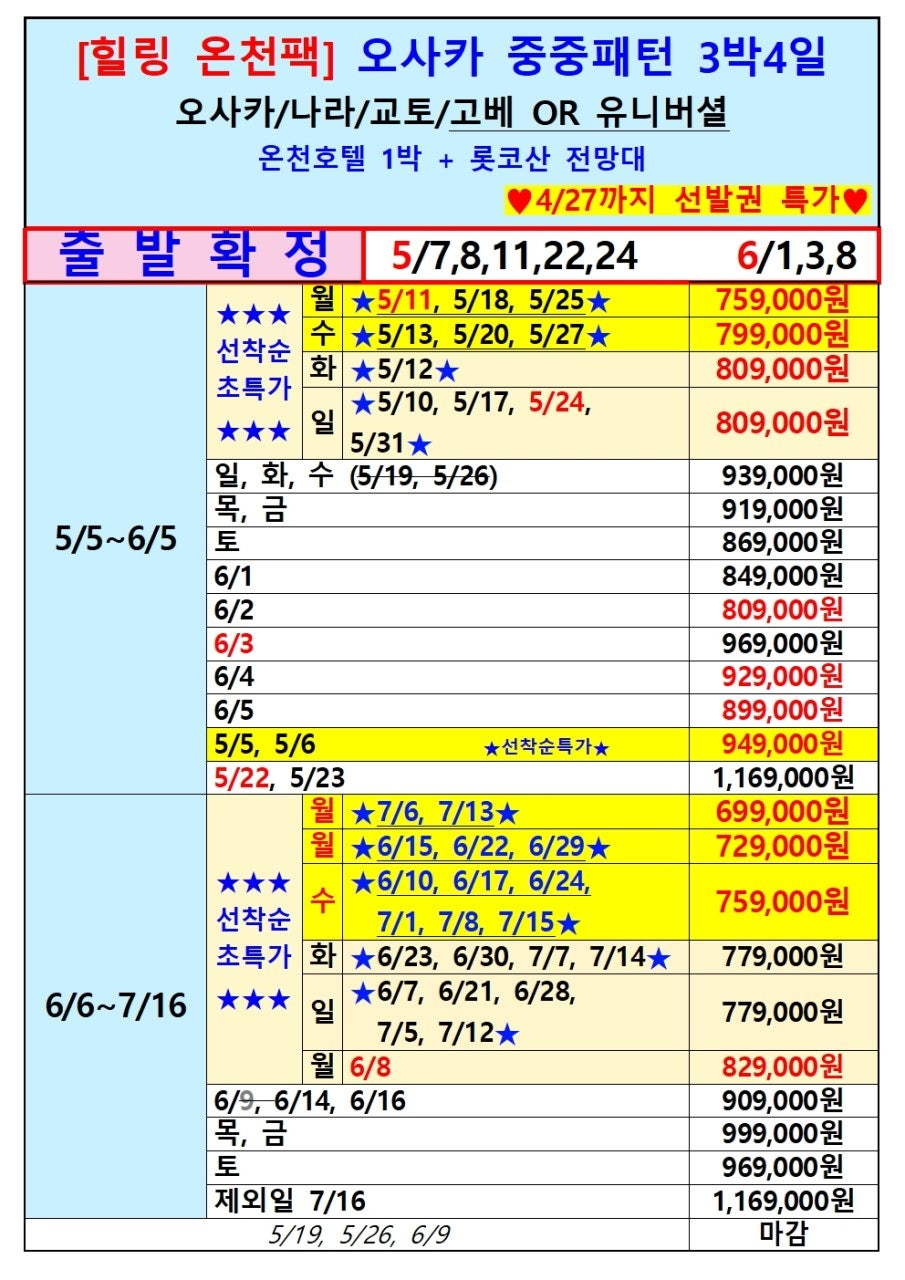Screen dimensions: 905x1280
Task: Select confirmed departure dates '5/7,8,11,22,24'
Action: tap(515, 257)
